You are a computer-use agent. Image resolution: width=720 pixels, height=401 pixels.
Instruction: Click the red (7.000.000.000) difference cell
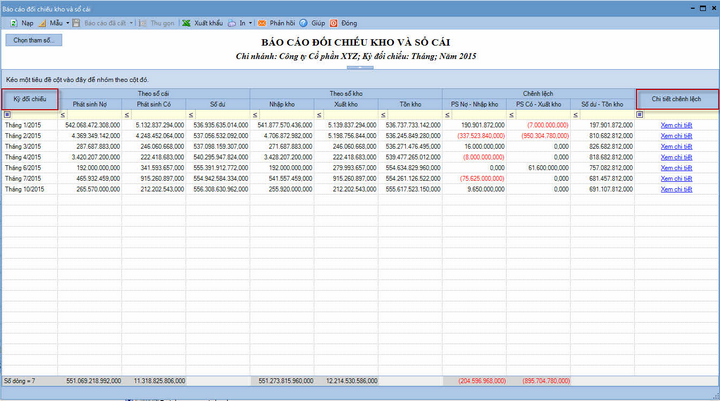539,125
